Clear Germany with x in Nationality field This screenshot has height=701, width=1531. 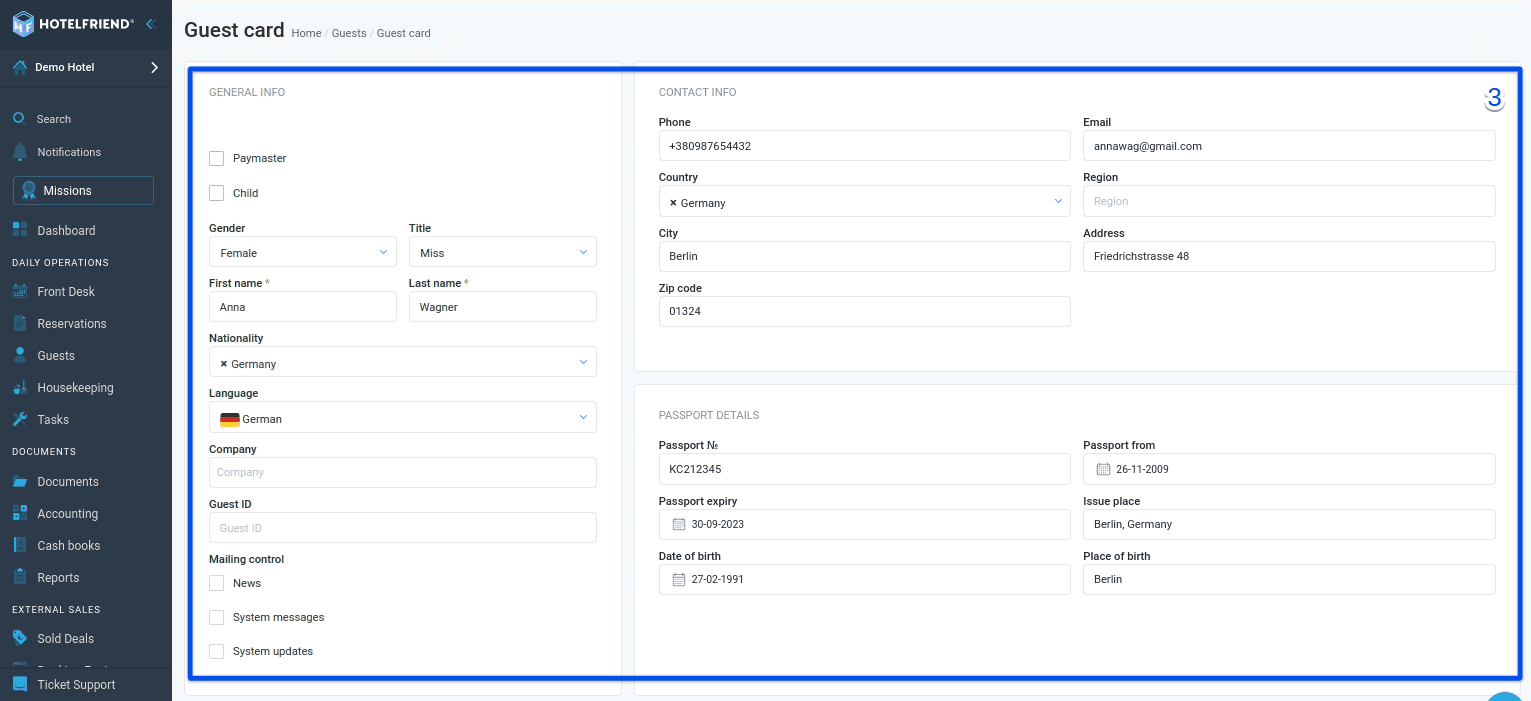point(224,364)
